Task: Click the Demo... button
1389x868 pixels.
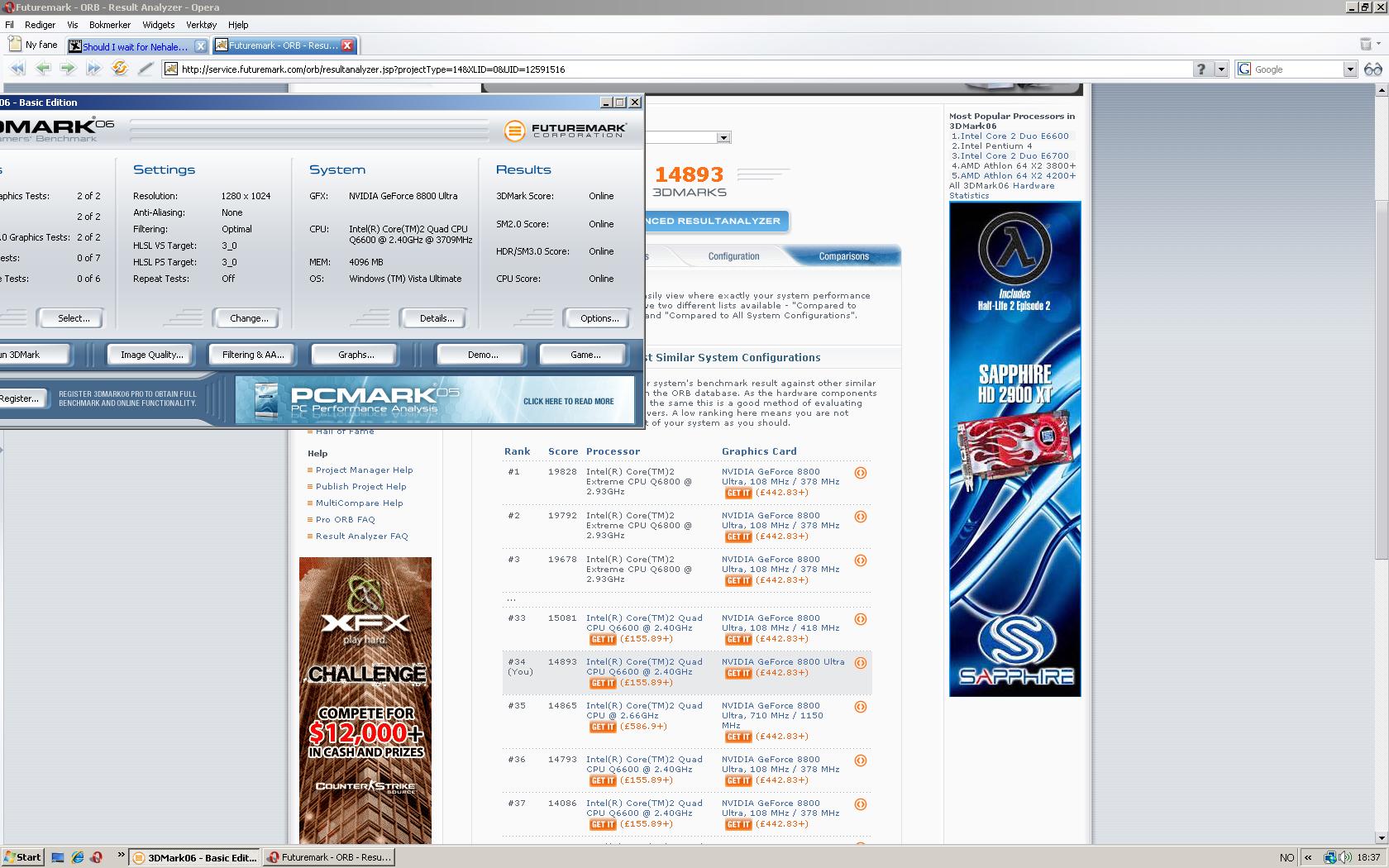Action: [x=483, y=355]
